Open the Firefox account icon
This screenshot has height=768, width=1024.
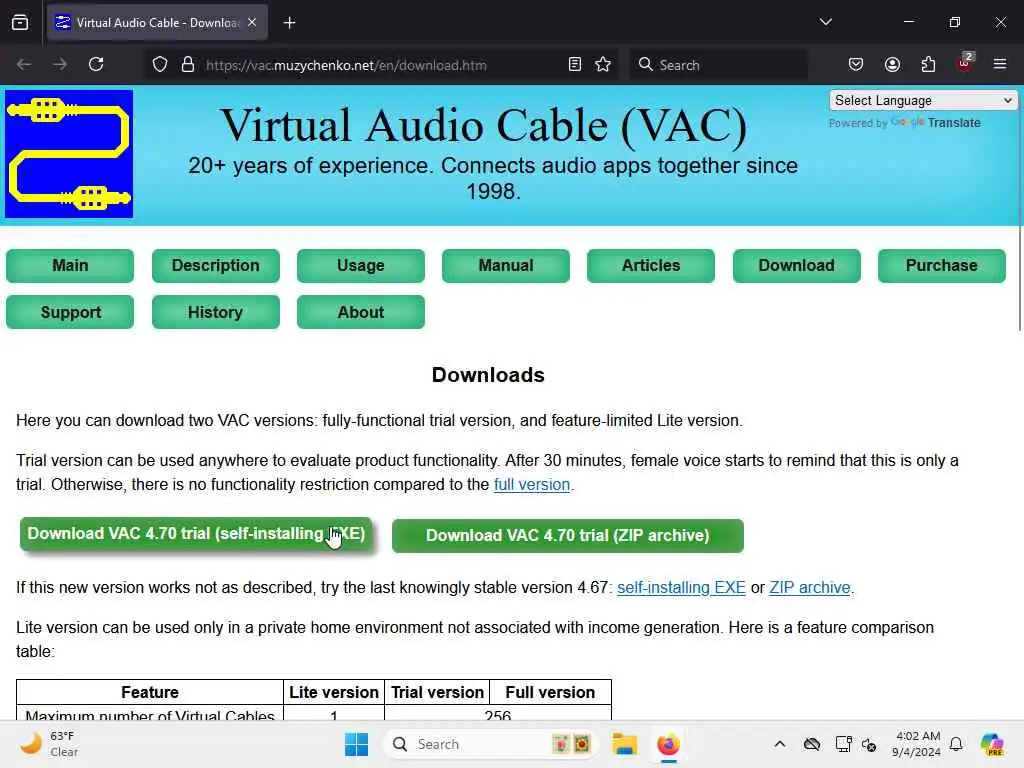(892, 65)
